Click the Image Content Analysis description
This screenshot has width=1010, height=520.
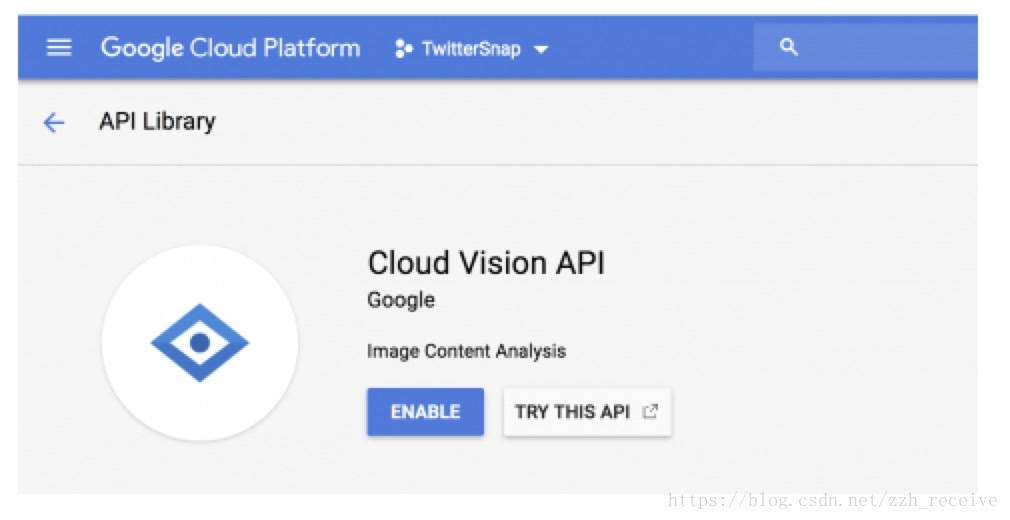coord(466,351)
